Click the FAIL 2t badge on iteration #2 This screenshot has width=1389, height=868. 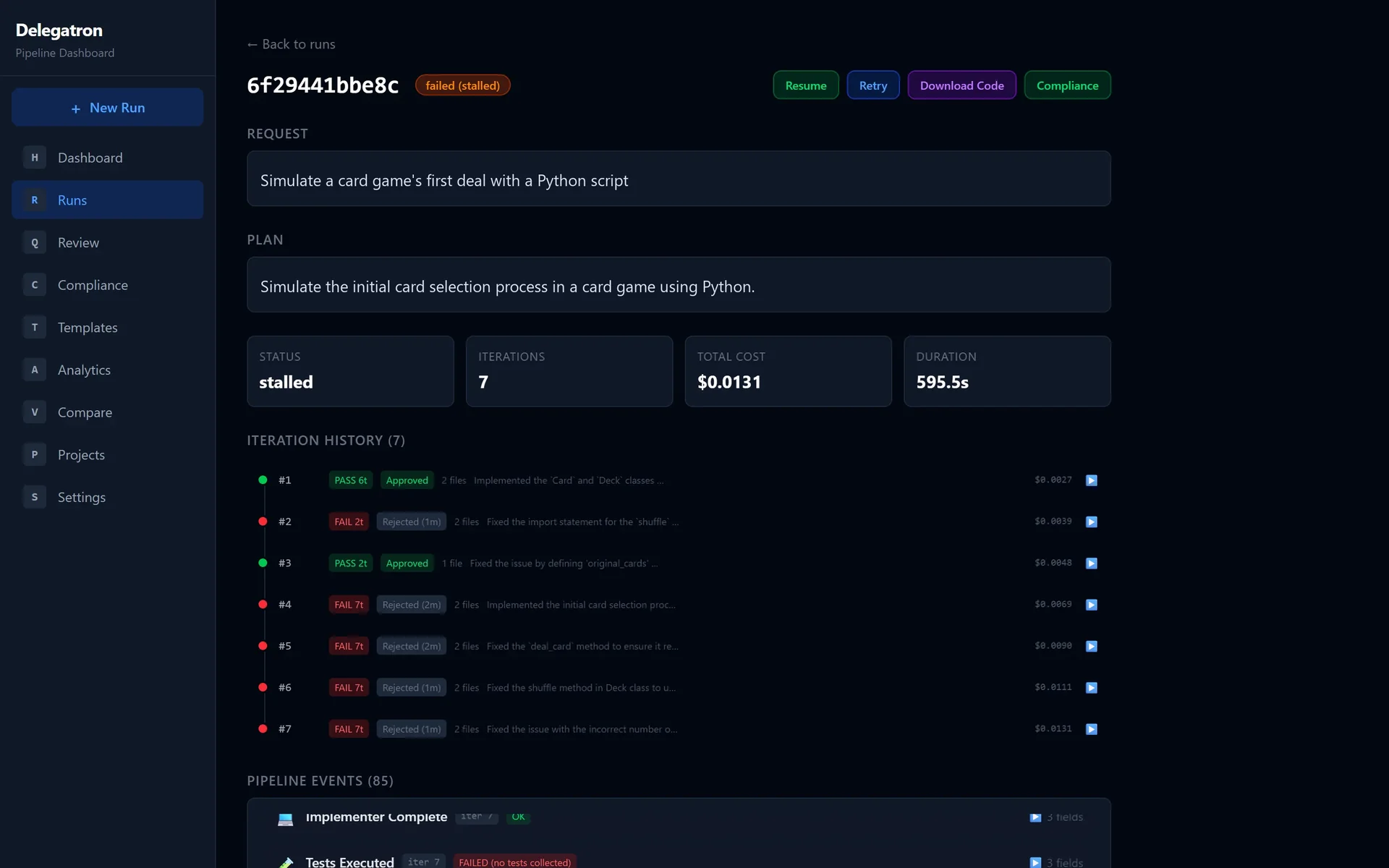(349, 522)
